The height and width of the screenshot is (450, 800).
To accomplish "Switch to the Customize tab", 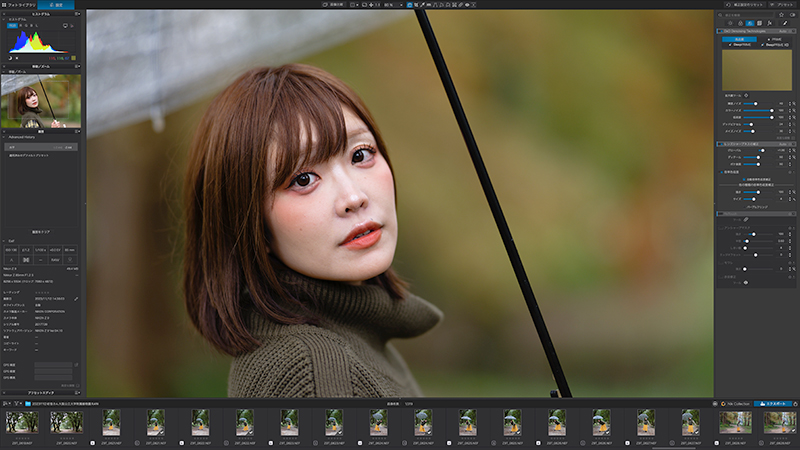I will click(x=56, y=5).
